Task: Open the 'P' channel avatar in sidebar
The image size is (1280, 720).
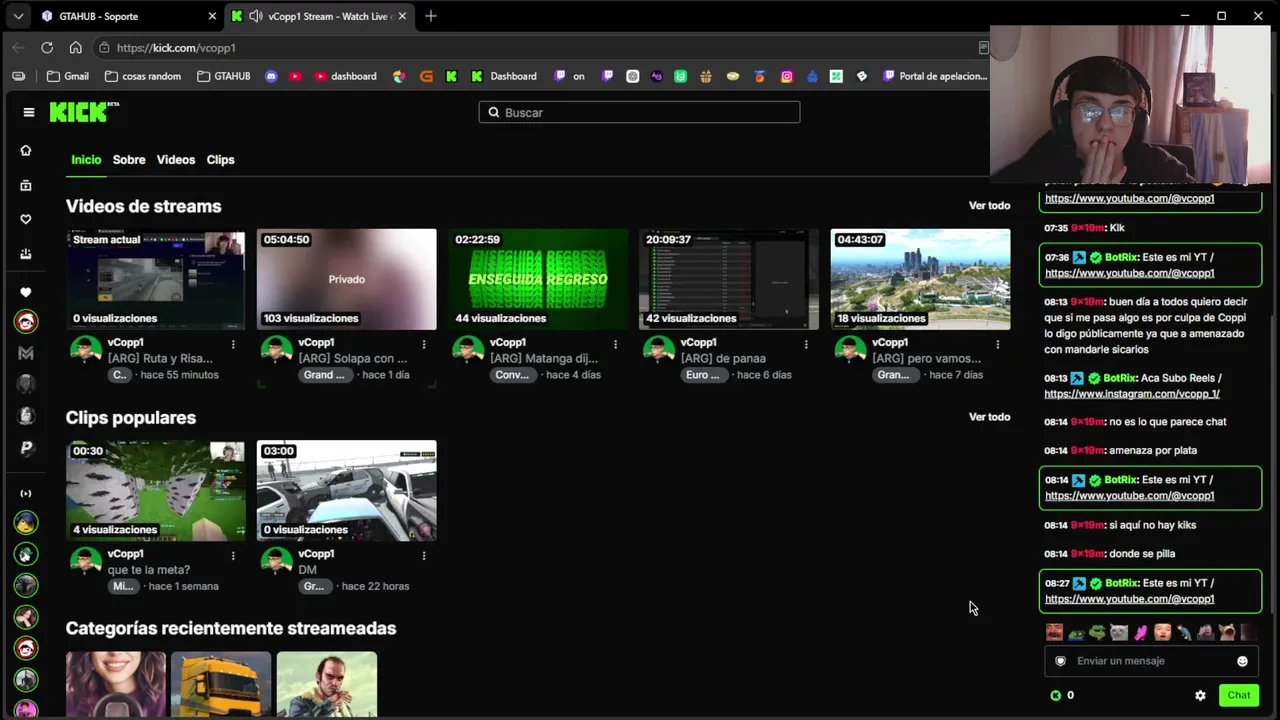Action: (x=26, y=448)
